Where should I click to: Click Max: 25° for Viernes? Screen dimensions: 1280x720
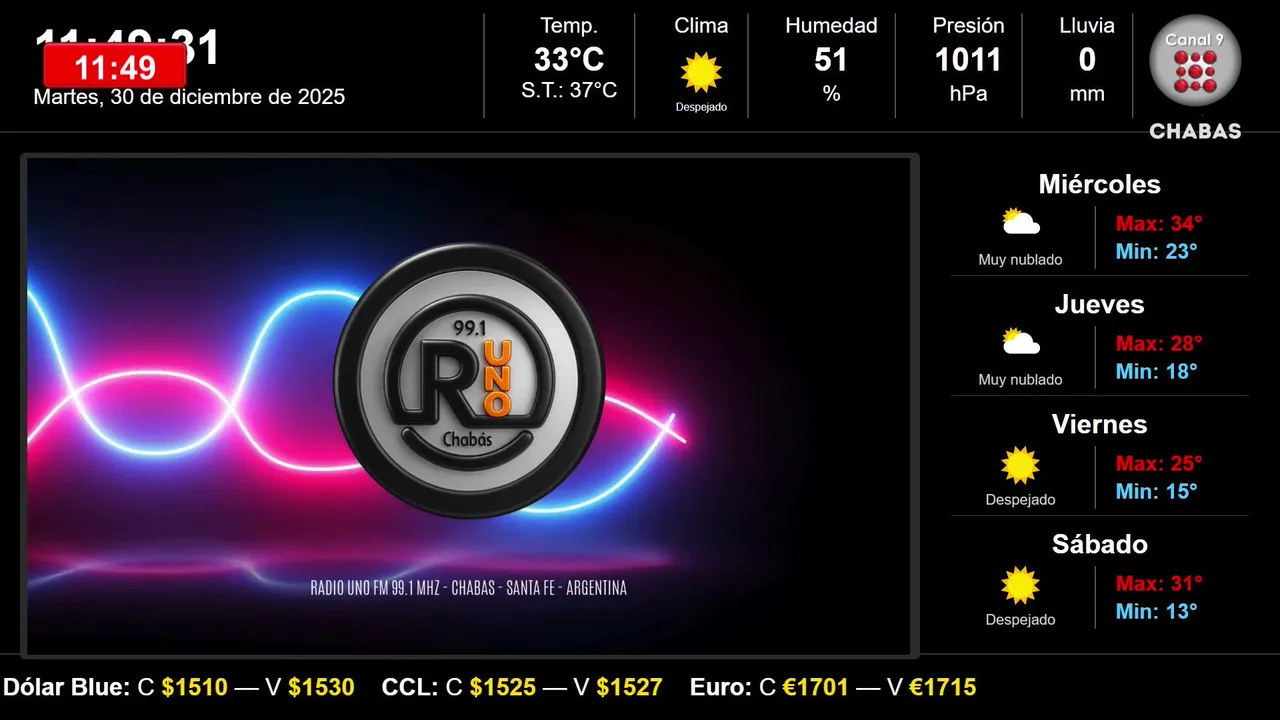tap(1159, 463)
